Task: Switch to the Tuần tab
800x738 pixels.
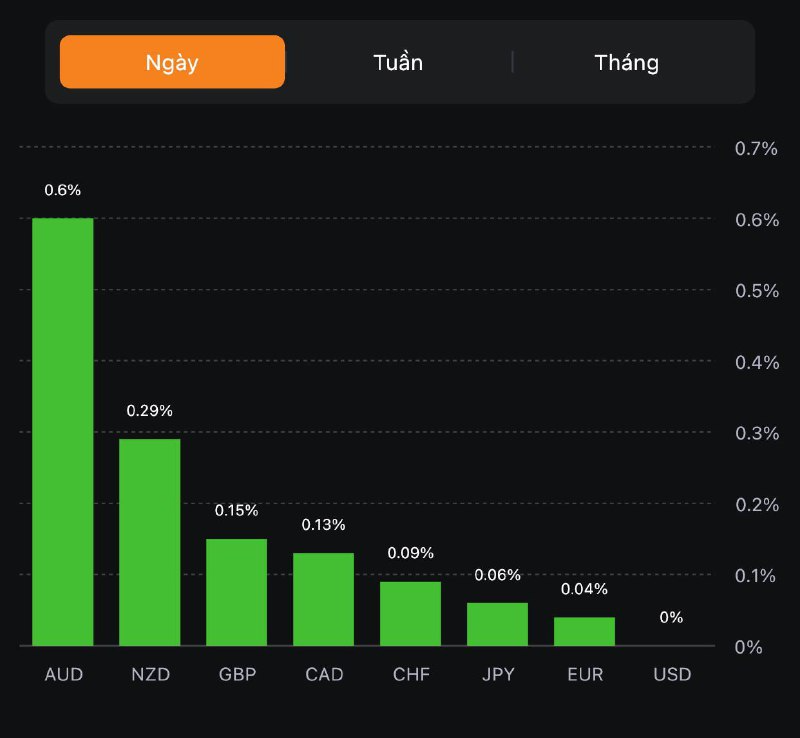Action: click(398, 62)
